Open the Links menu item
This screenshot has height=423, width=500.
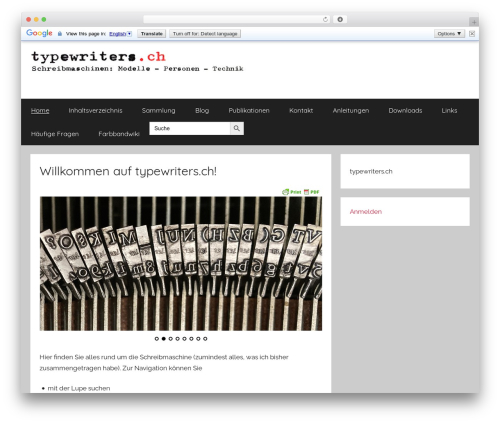(449, 111)
